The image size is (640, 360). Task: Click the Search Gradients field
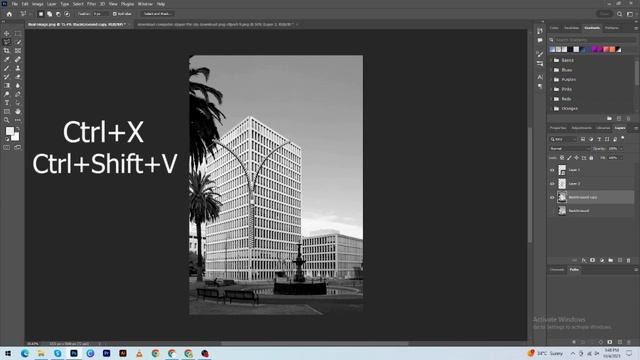pos(595,40)
